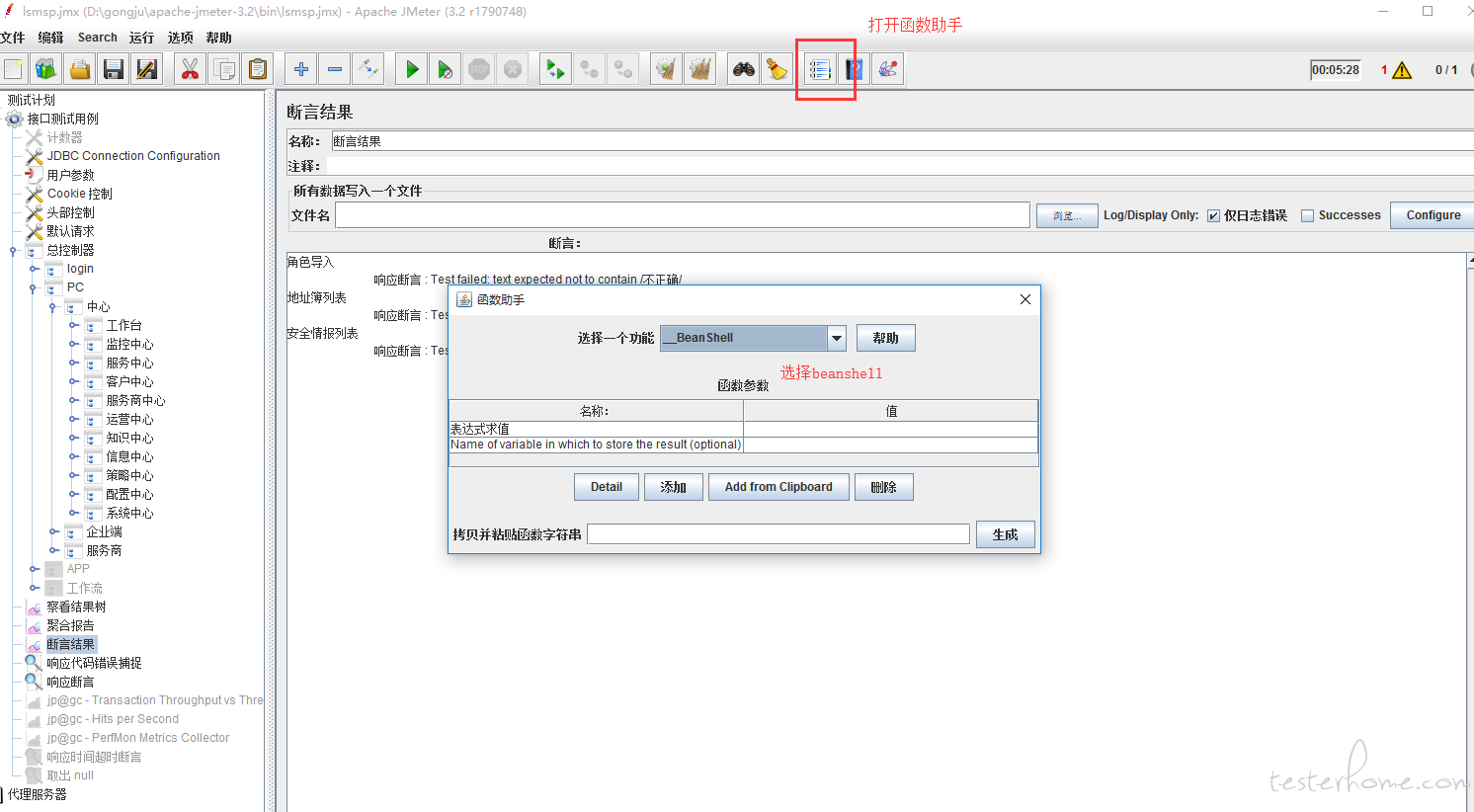Open the Search menu

click(97, 38)
